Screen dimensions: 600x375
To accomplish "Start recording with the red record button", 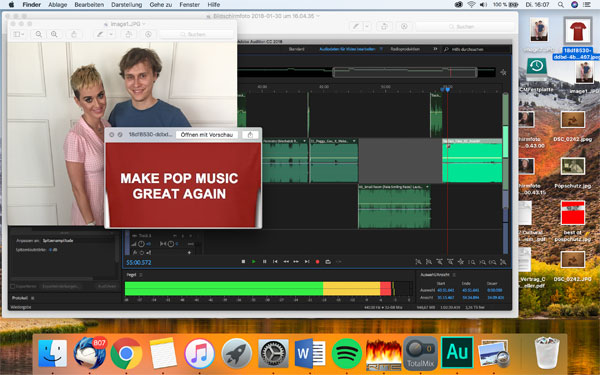I will click(317, 262).
